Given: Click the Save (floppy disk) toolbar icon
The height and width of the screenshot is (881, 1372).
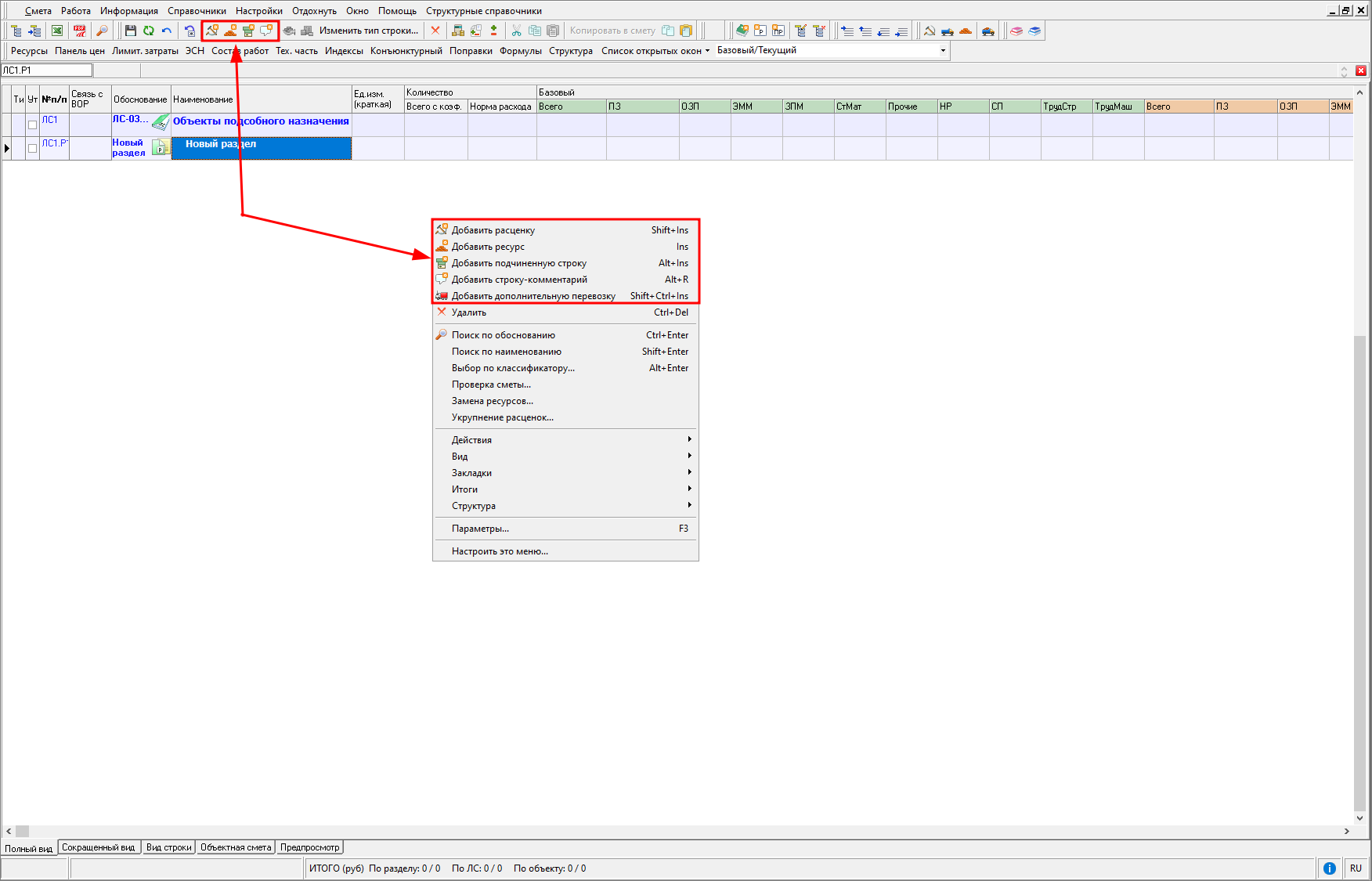Looking at the screenshot, I should pyautogui.click(x=131, y=31).
